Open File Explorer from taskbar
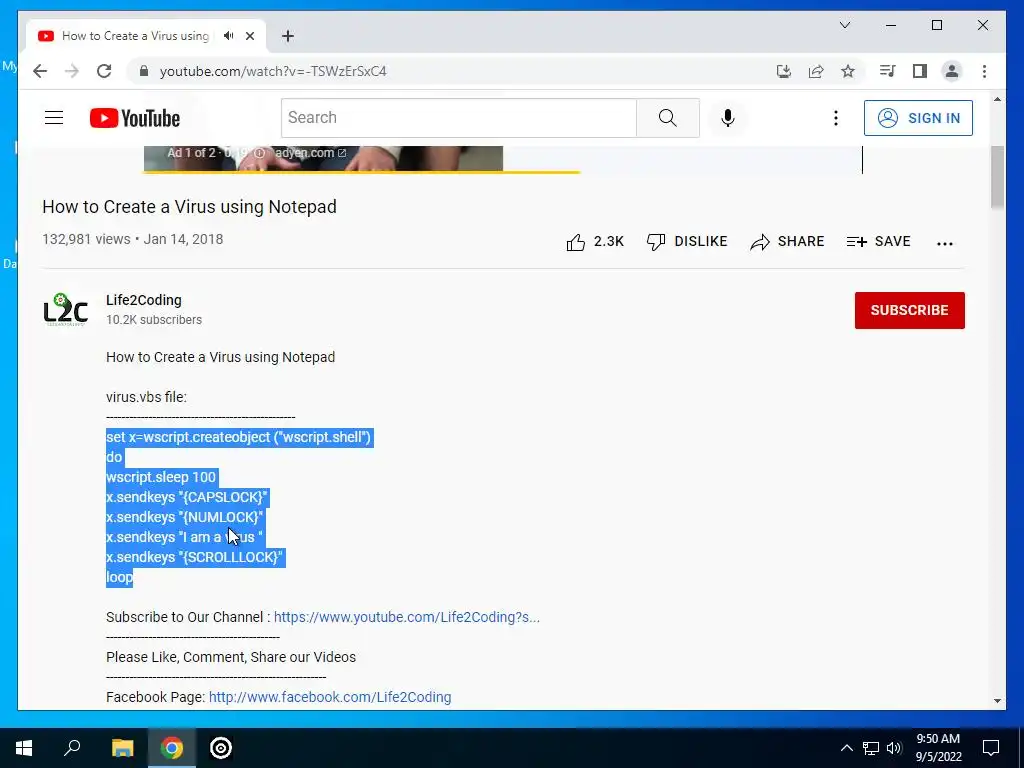 (122, 748)
